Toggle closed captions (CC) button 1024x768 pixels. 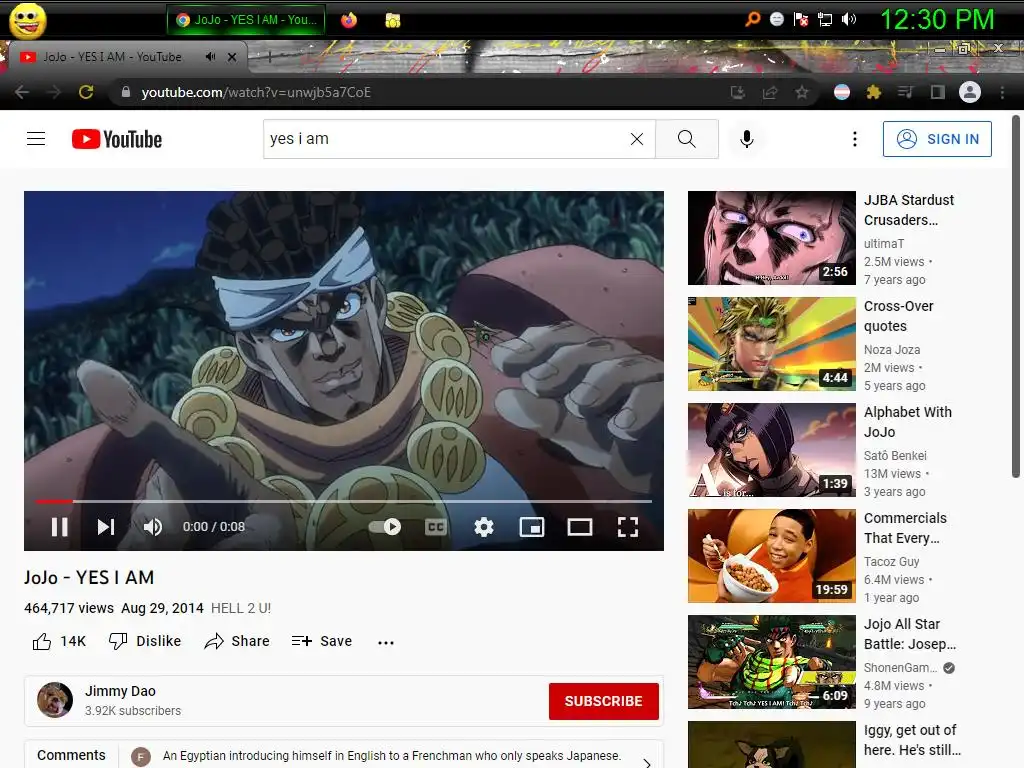pos(436,527)
